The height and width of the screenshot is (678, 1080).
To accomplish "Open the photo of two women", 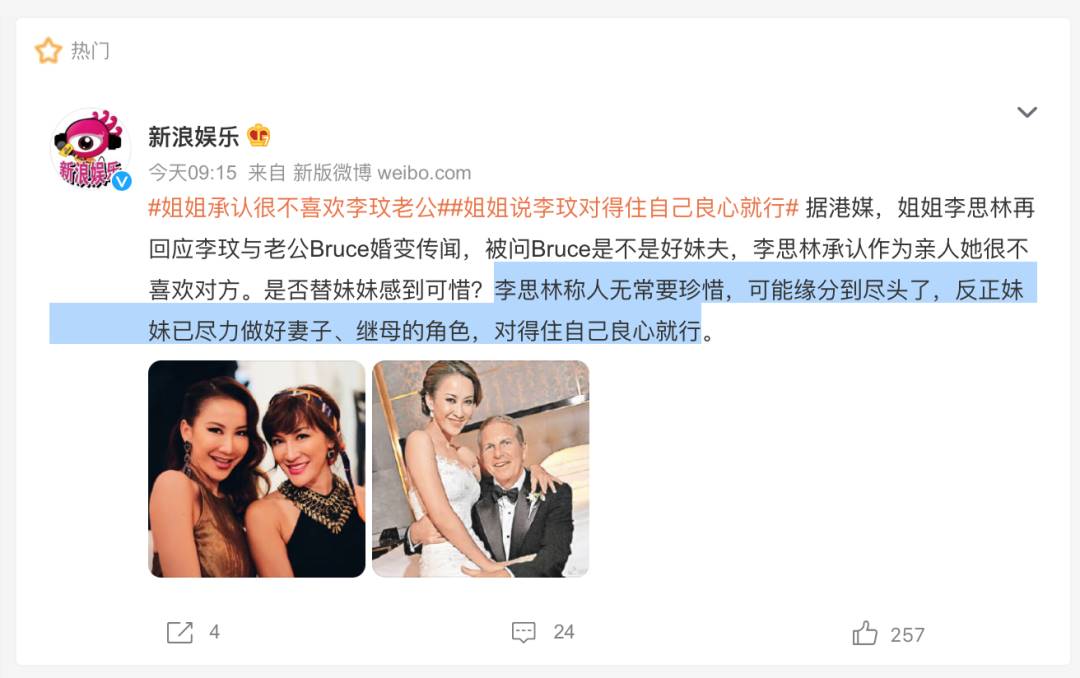I will [x=257, y=469].
